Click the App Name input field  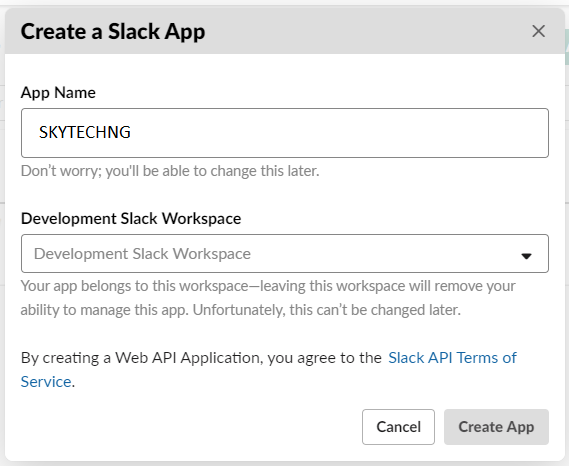[285, 133]
